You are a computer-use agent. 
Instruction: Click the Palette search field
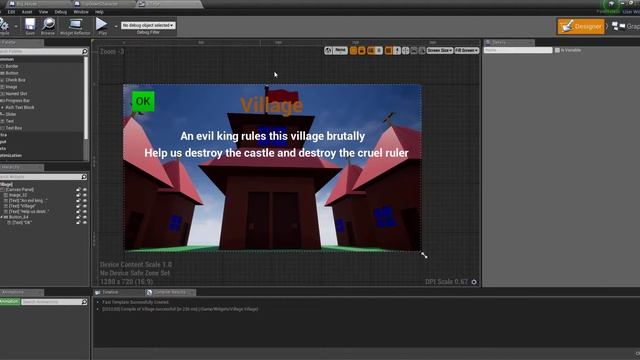[x=41, y=51]
